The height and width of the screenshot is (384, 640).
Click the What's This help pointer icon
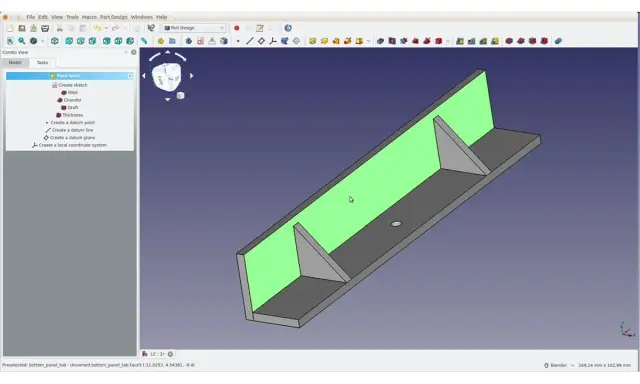(151, 28)
